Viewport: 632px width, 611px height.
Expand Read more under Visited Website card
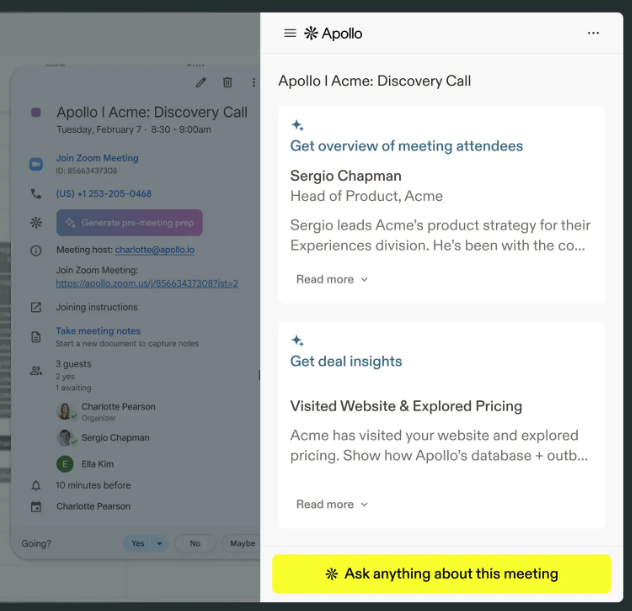pyautogui.click(x=332, y=504)
